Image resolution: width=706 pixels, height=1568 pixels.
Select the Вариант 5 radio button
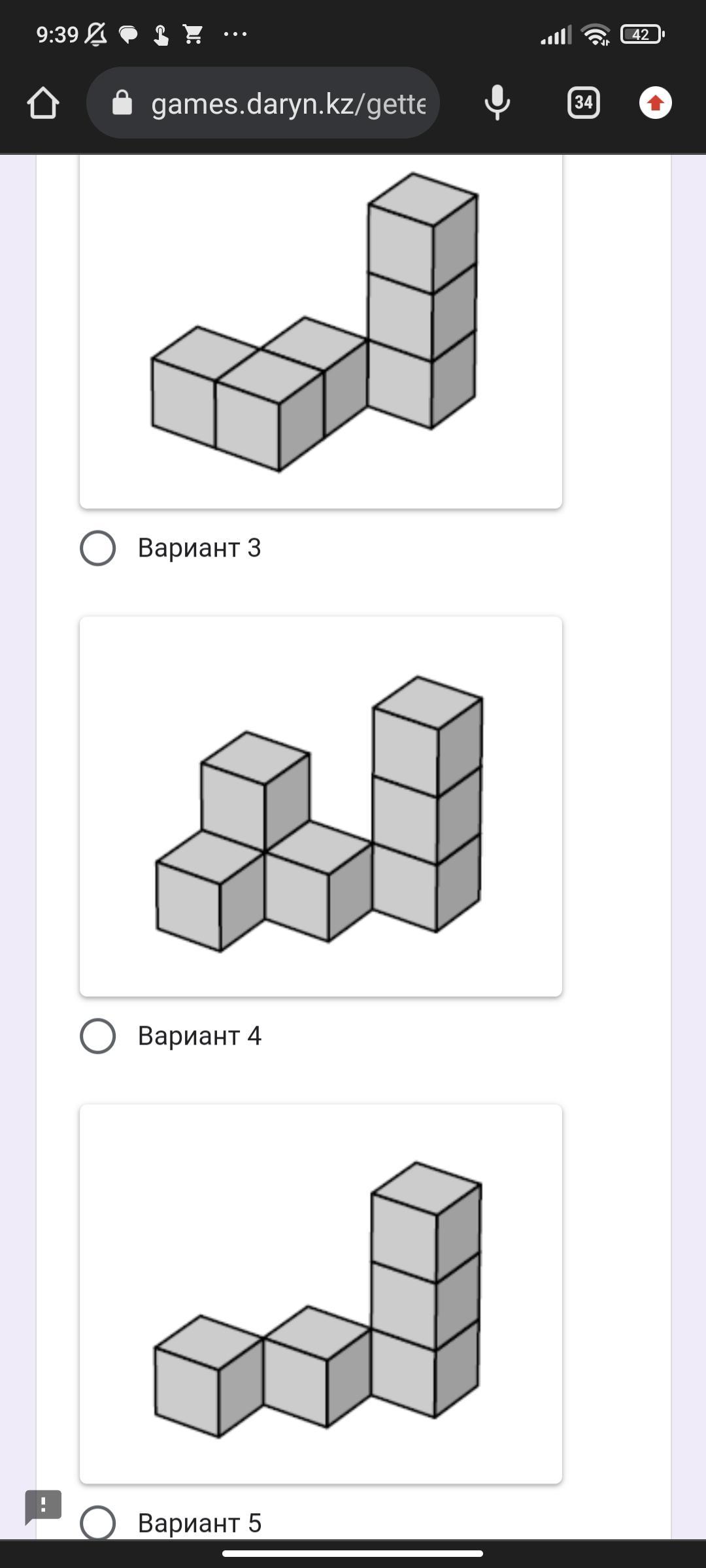[98, 1523]
